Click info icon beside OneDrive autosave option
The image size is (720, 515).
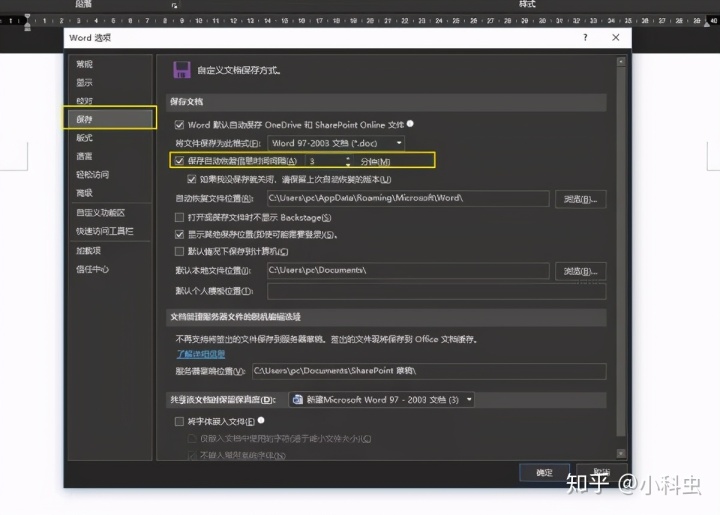click(410, 124)
